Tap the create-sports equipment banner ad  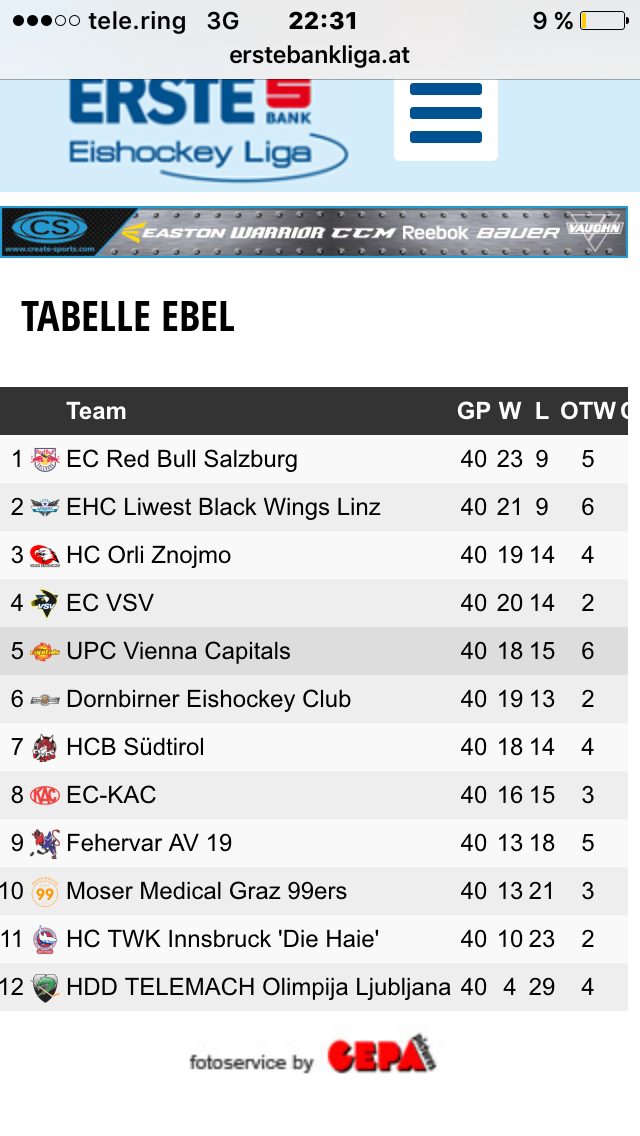click(x=314, y=232)
